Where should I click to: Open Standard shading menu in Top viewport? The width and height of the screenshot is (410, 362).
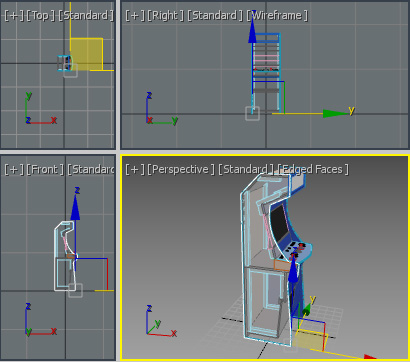point(86,15)
